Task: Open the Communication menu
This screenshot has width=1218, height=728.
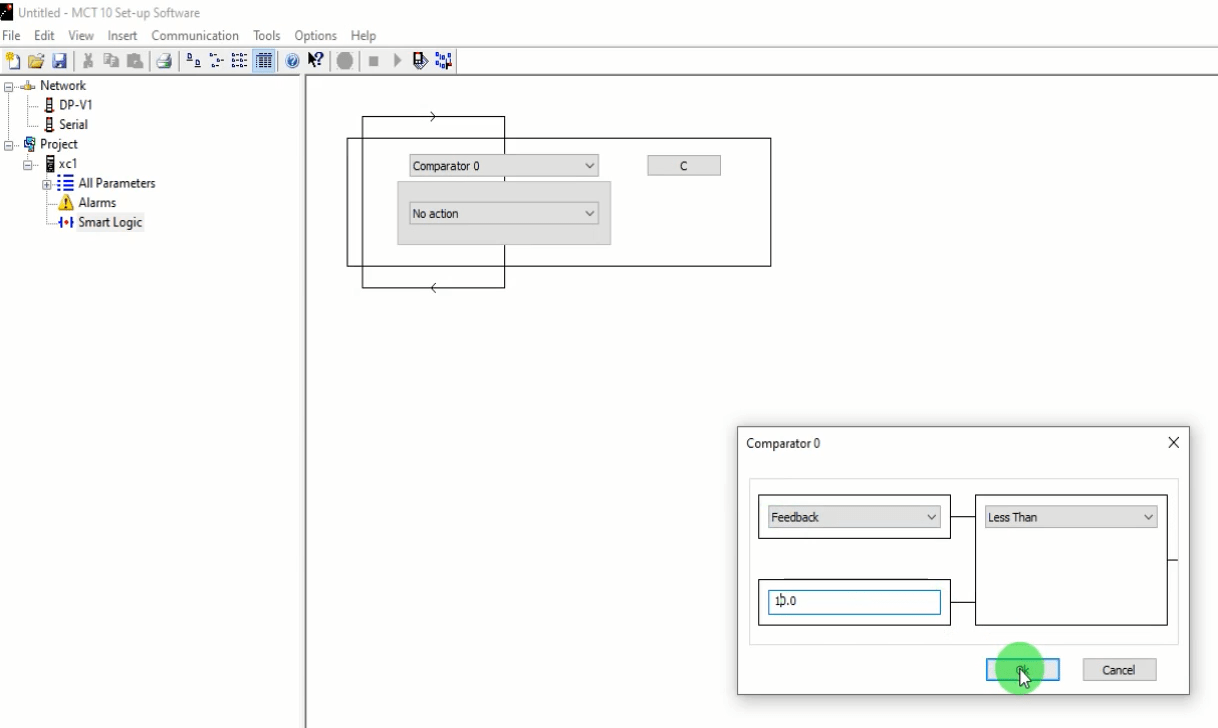Action: [x=195, y=36]
